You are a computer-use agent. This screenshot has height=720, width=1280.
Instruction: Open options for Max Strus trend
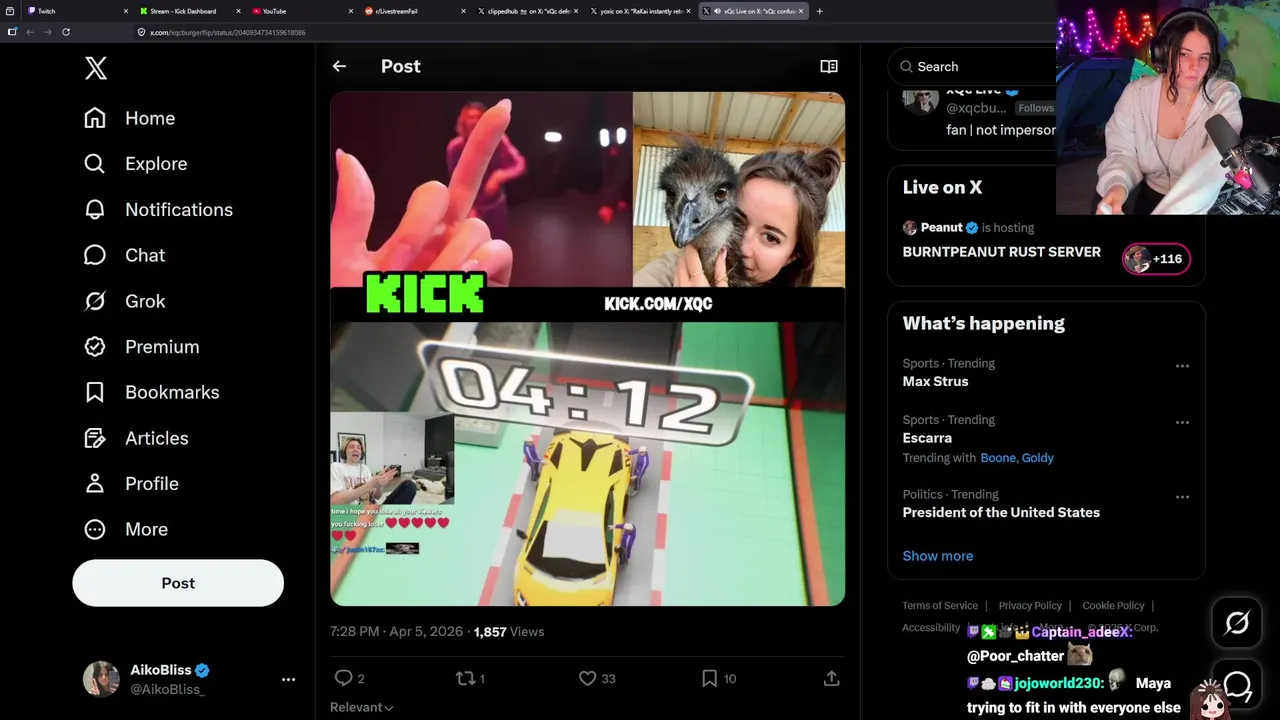[x=1182, y=366]
